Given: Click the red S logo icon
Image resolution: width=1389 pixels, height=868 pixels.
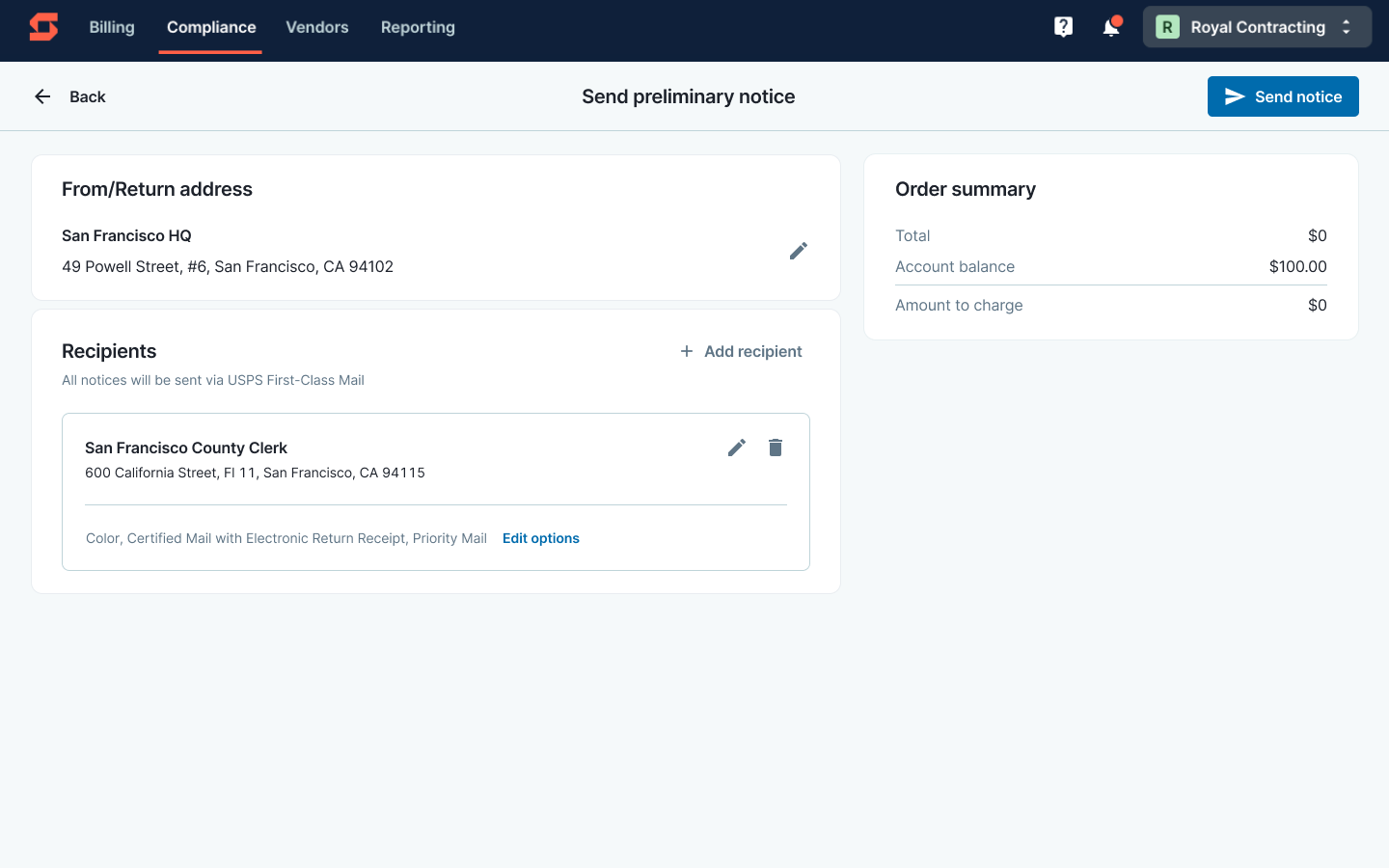Looking at the screenshot, I should click(43, 27).
